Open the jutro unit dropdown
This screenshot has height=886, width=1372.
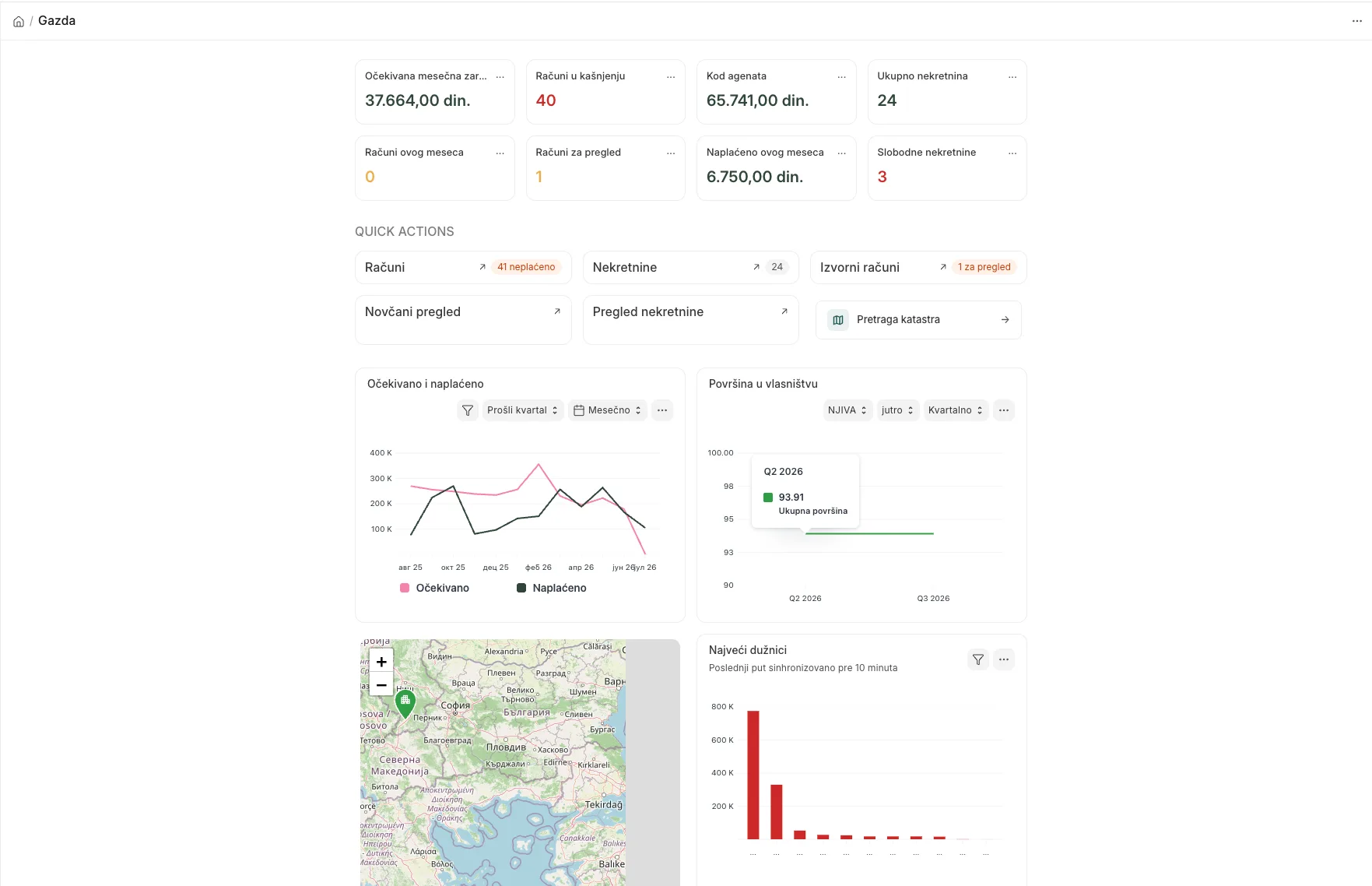click(898, 410)
